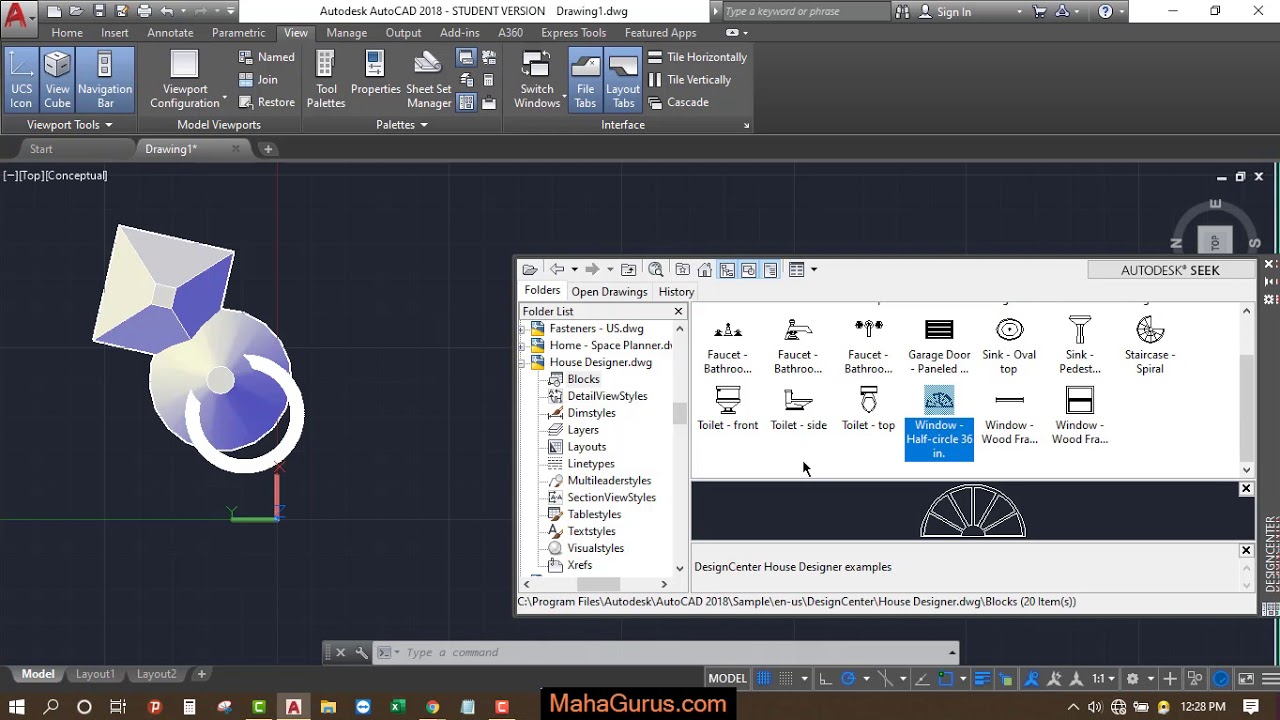
Task: Collapse House Designer.dwg tree node
Action: 523,362
